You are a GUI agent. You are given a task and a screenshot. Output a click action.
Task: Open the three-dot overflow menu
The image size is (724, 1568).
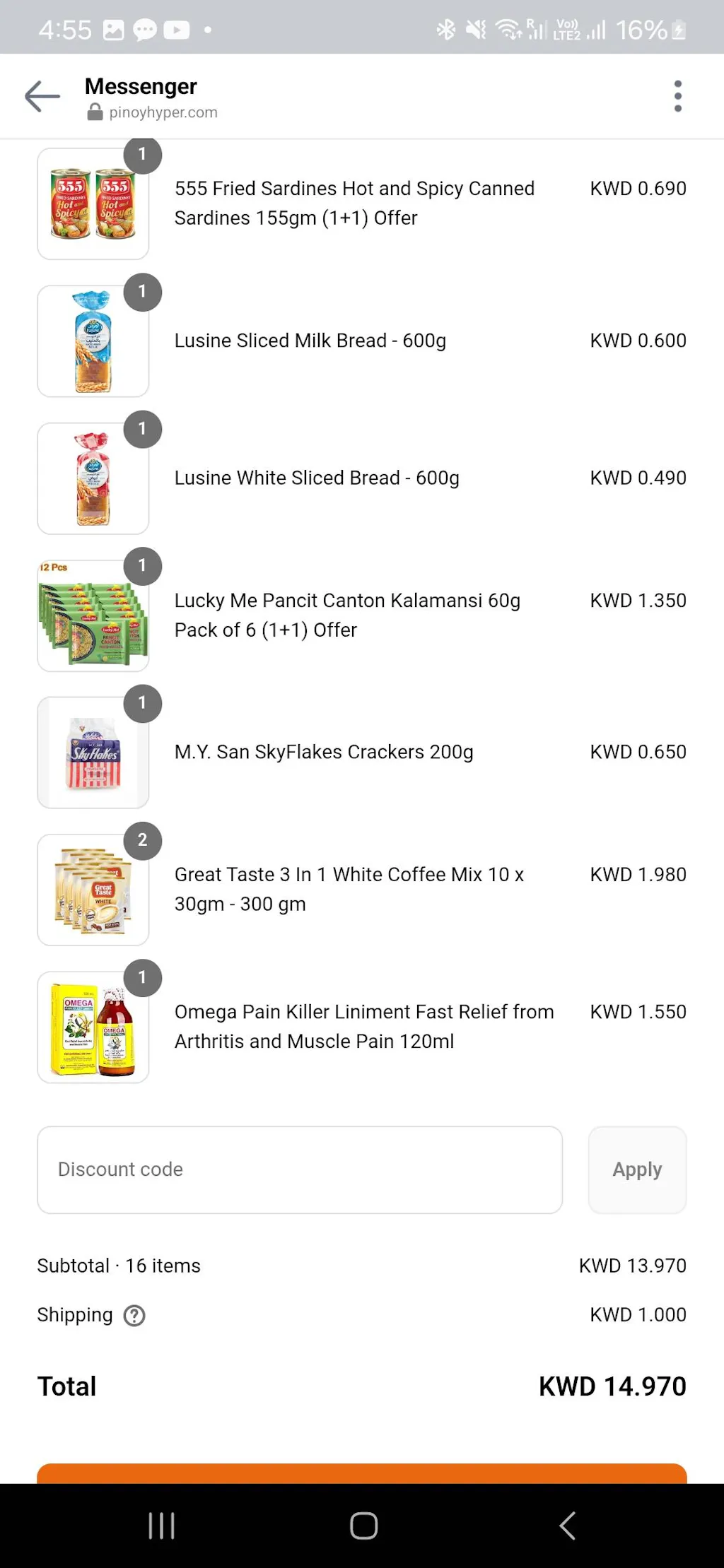677,96
